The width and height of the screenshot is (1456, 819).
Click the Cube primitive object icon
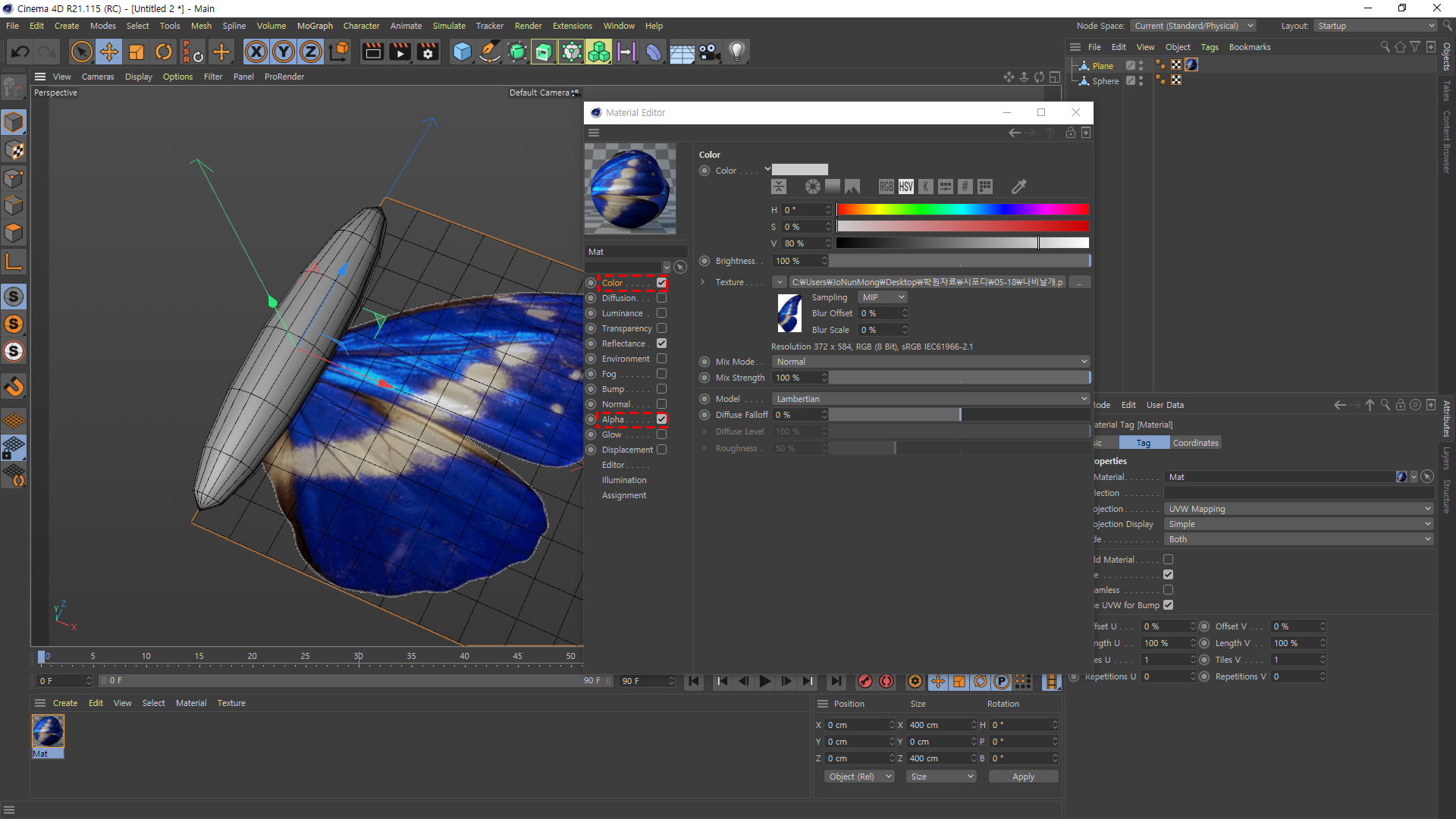[462, 52]
